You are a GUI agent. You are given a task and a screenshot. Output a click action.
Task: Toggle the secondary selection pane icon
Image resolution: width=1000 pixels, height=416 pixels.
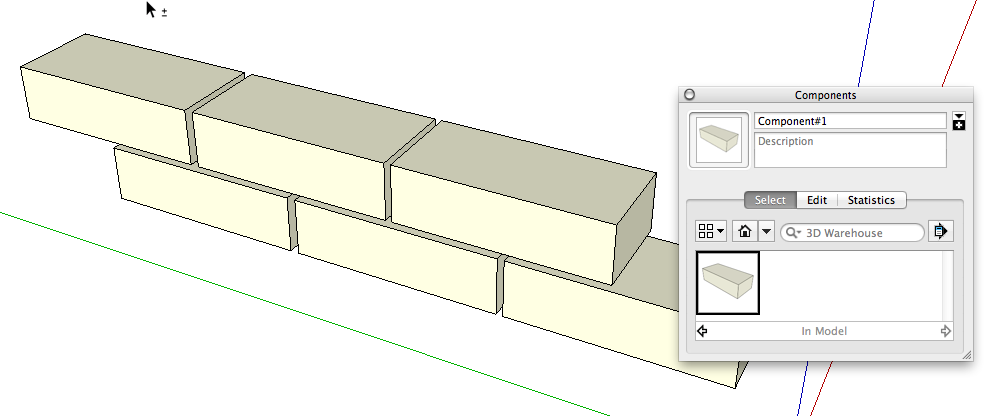click(959, 122)
